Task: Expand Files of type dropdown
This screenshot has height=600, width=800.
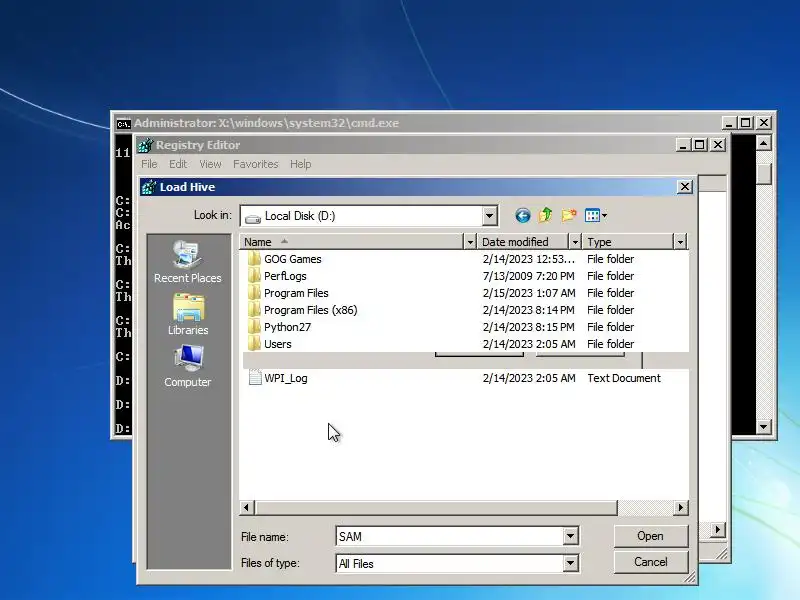Action: (570, 563)
